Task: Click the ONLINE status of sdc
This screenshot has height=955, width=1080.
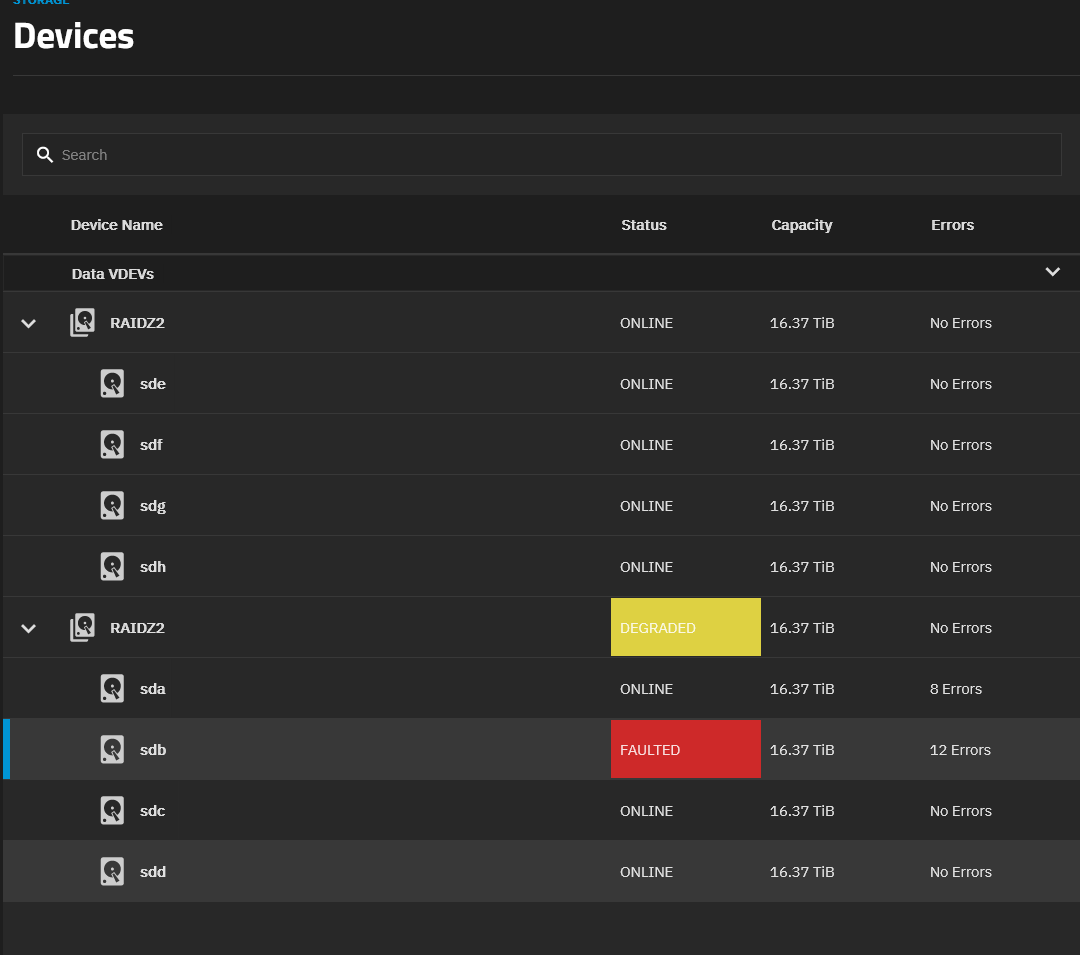Action: 646,811
